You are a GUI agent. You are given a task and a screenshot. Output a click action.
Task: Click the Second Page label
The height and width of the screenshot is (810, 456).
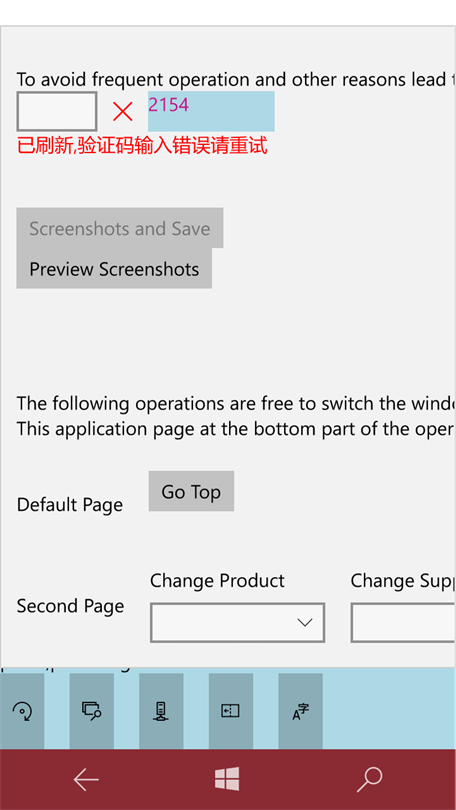pos(70,606)
